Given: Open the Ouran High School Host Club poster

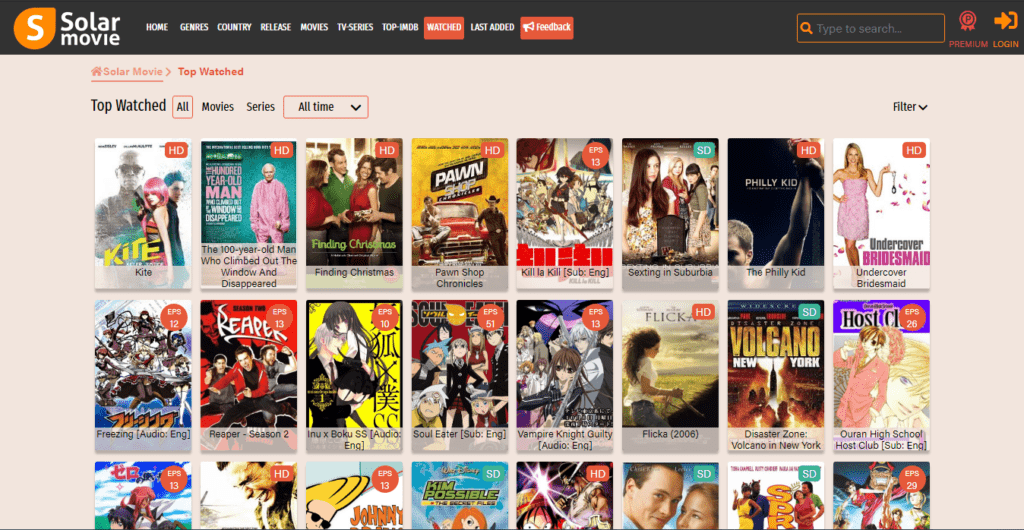Looking at the screenshot, I should coord(882,375).
